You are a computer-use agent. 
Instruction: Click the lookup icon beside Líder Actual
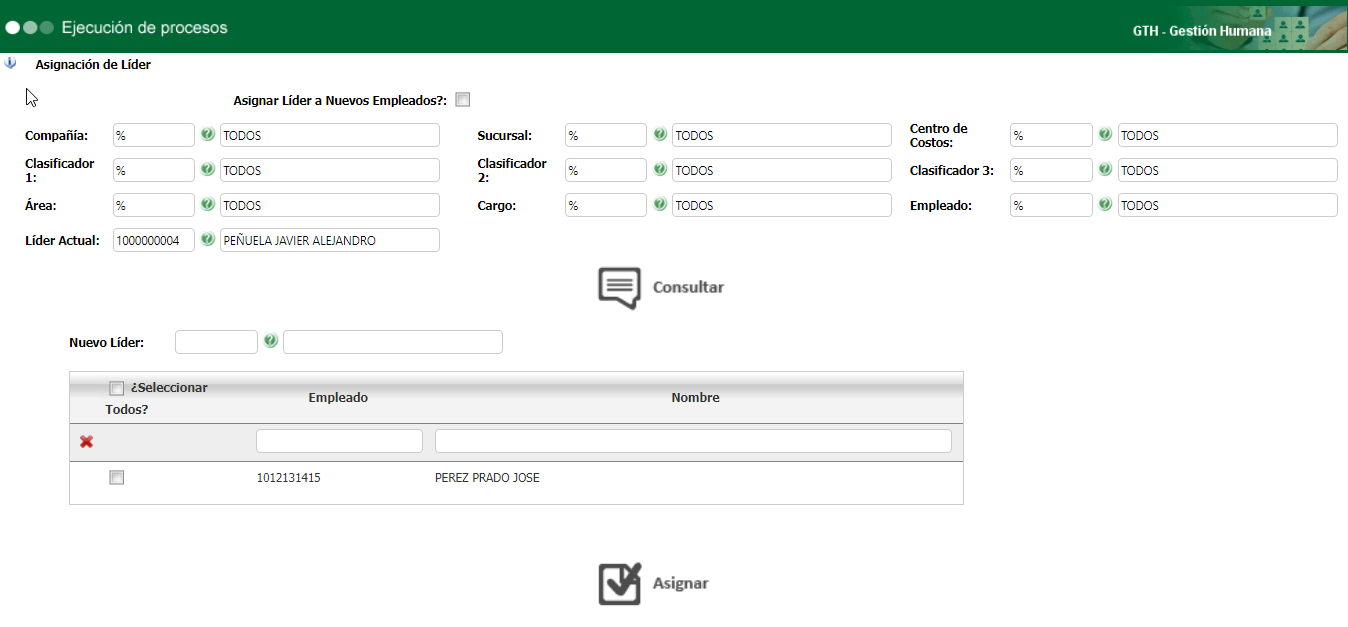(208, 240)
